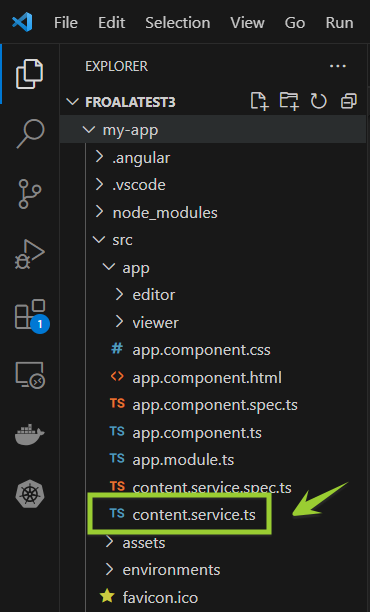Screen dimensions: 370x612
Task: Open the Explorer view in activity bar
Action: 29,74
